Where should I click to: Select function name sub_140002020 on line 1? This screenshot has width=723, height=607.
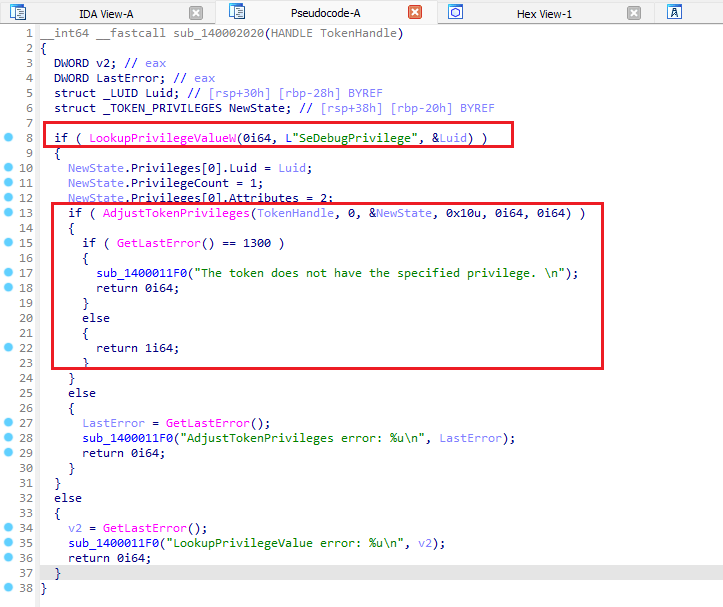click(x=219, y=33)
